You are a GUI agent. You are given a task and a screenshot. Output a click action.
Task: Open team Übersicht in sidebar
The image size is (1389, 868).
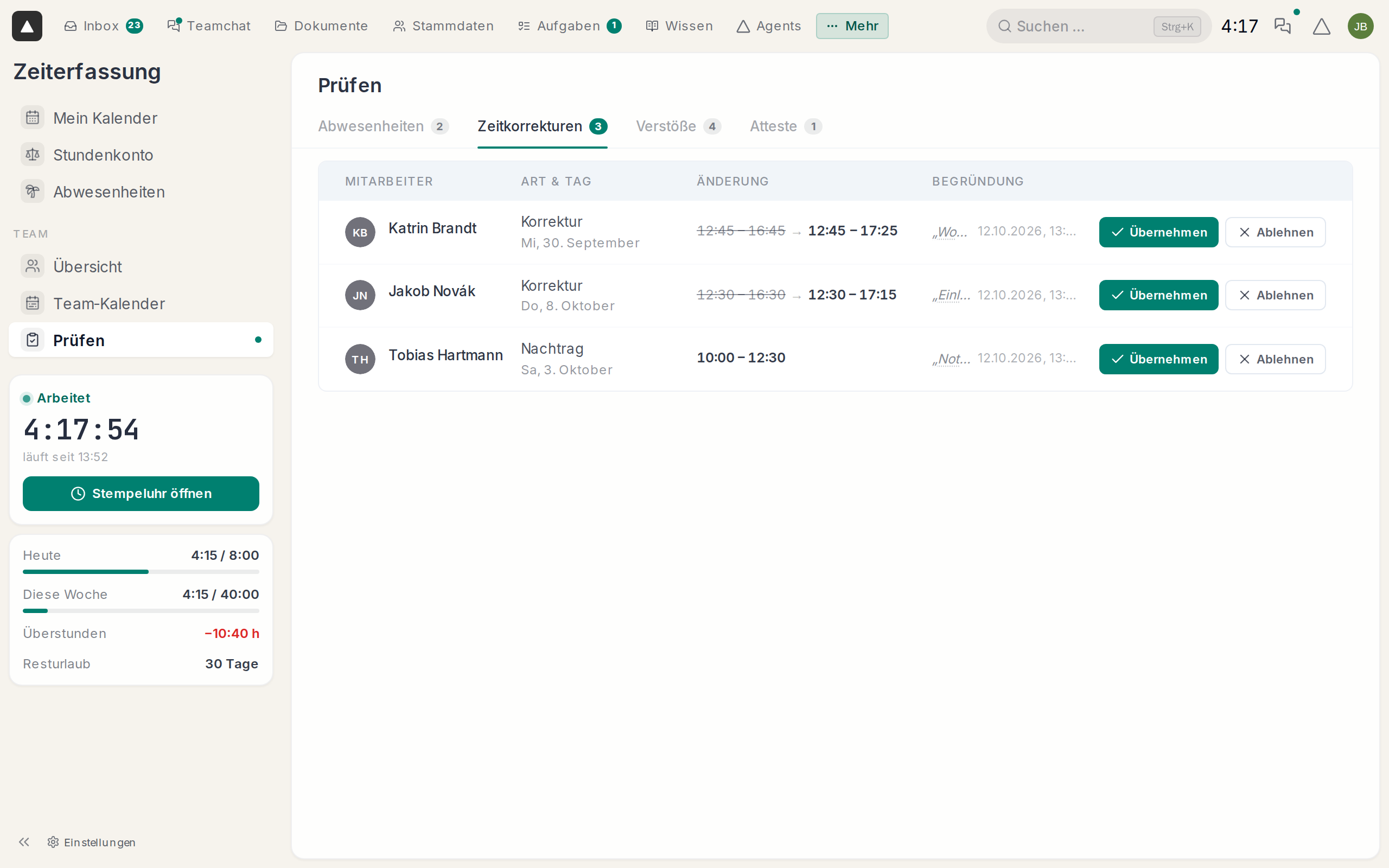(x=141, y=266)
